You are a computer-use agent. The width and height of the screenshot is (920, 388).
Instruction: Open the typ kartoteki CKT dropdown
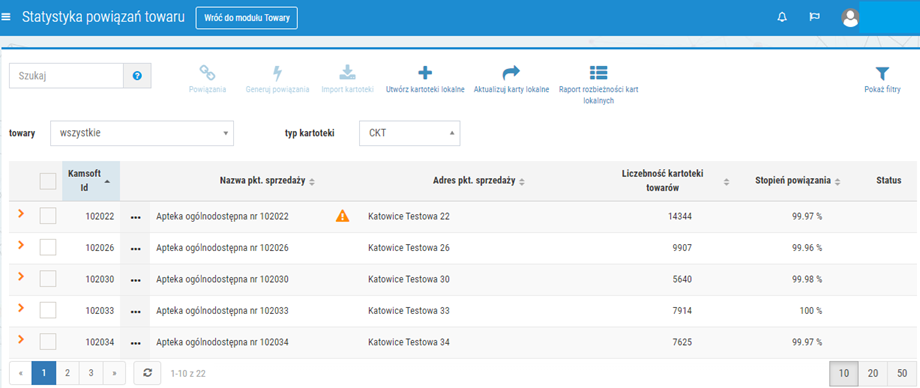pos(410,133)
